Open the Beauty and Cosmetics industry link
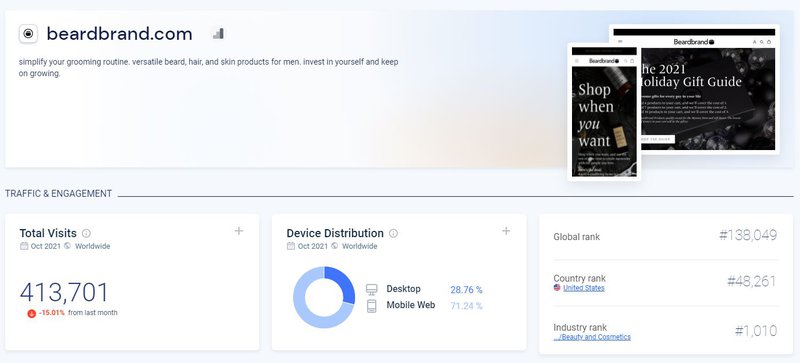Viewport: 800px width, 363px height. tap(592, 337)
